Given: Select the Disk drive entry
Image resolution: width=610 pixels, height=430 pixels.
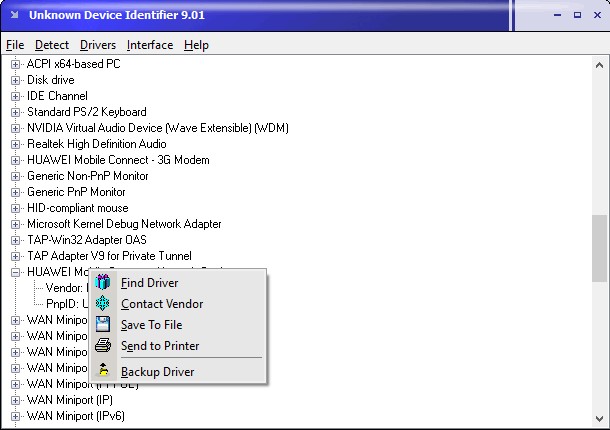Looking at the screenshot, I should (x=51, y=80).
